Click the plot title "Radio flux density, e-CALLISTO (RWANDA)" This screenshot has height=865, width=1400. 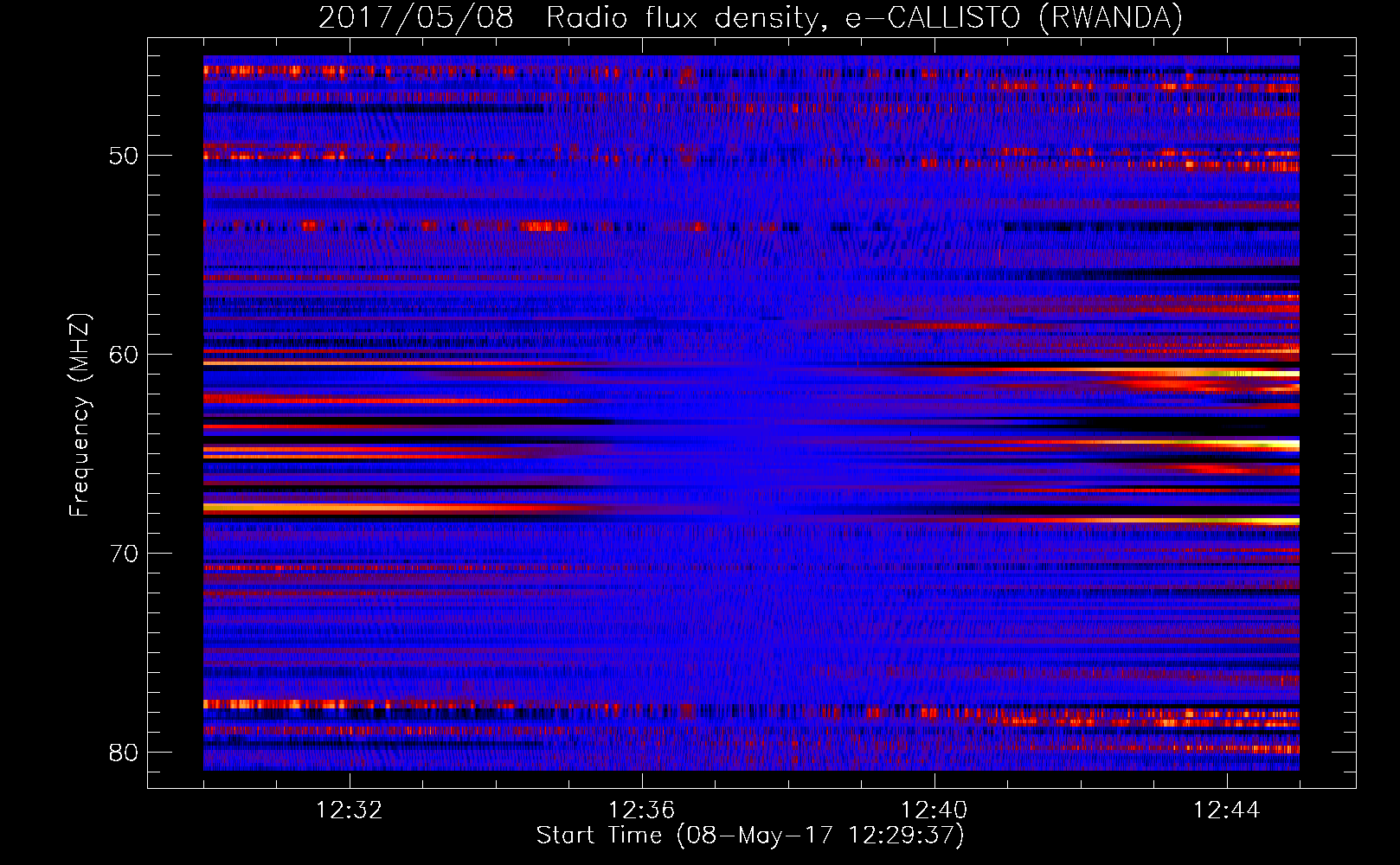tap(864, 17)
